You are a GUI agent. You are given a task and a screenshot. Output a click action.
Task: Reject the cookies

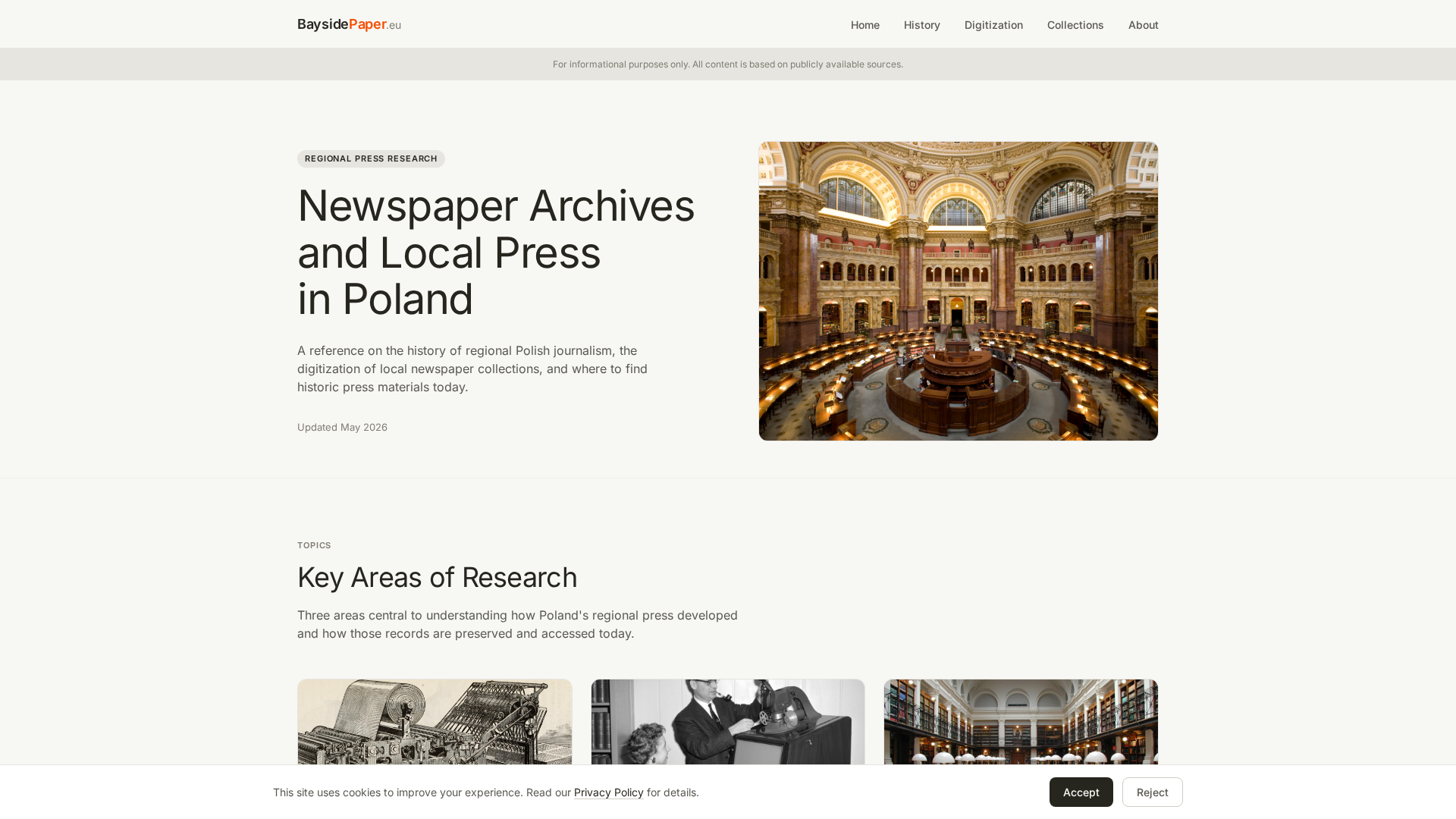pyautogui.click(x=1152, y=792)
